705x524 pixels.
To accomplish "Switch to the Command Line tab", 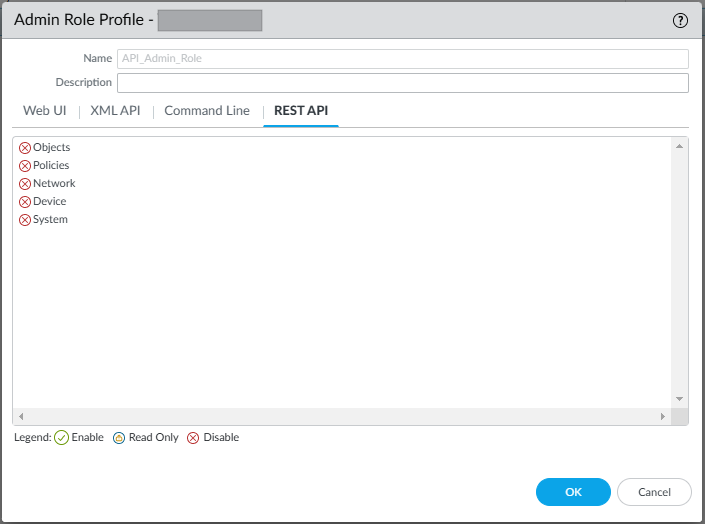I will [x=207, y=111].
